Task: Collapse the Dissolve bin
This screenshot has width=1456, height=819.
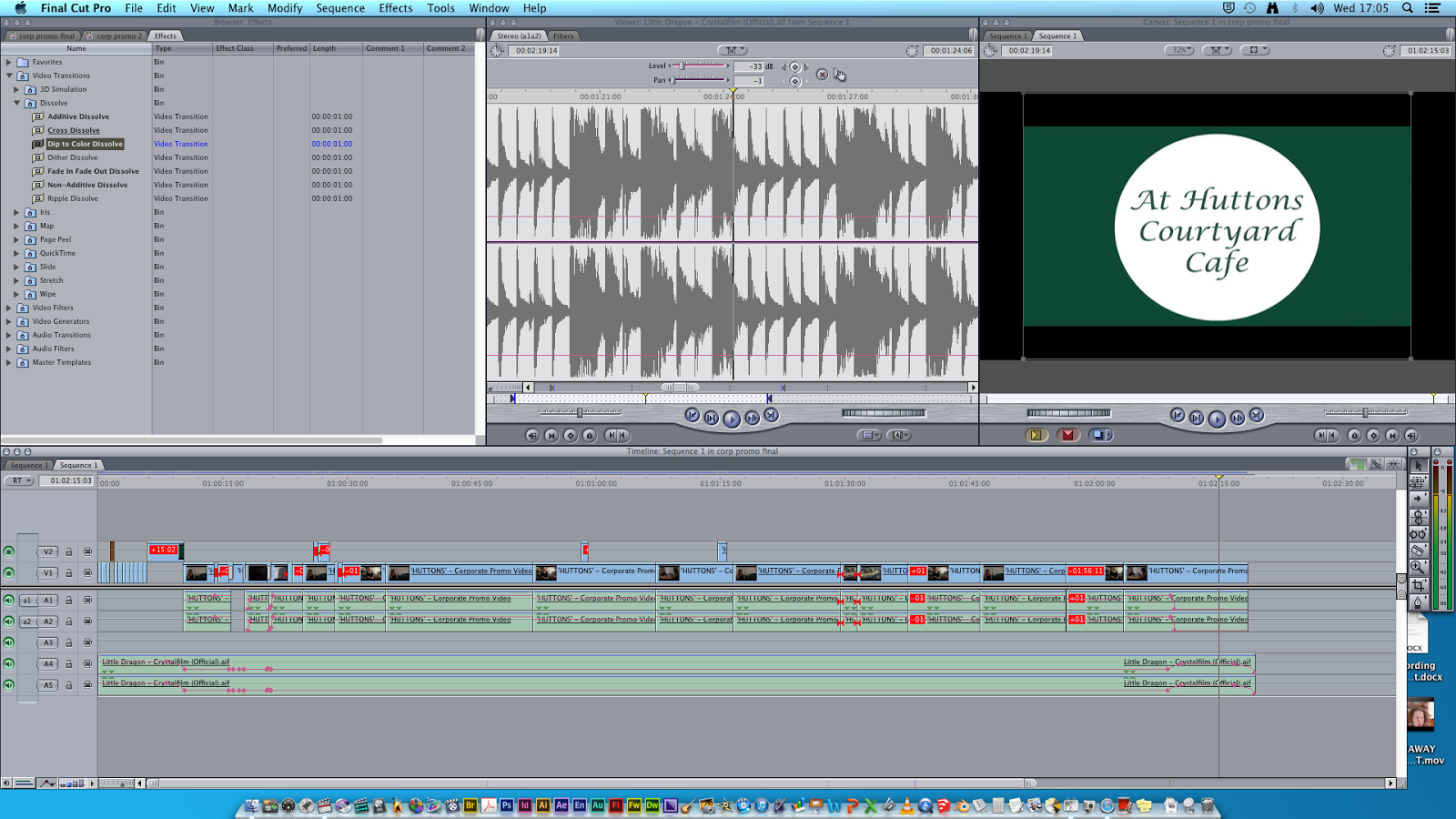Action: point(16,103)
